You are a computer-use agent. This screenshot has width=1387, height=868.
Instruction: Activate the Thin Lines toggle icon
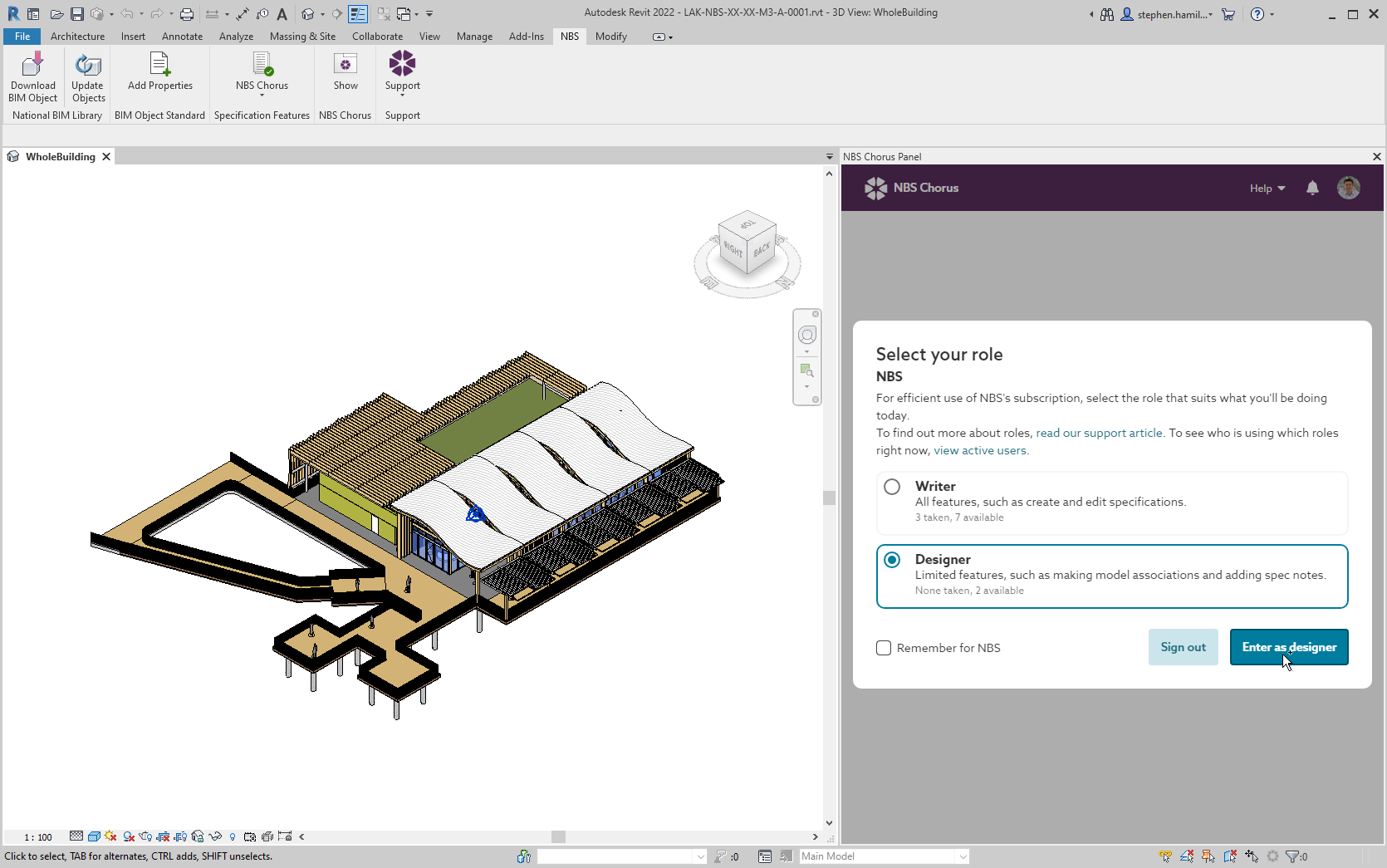pos(358,14)
